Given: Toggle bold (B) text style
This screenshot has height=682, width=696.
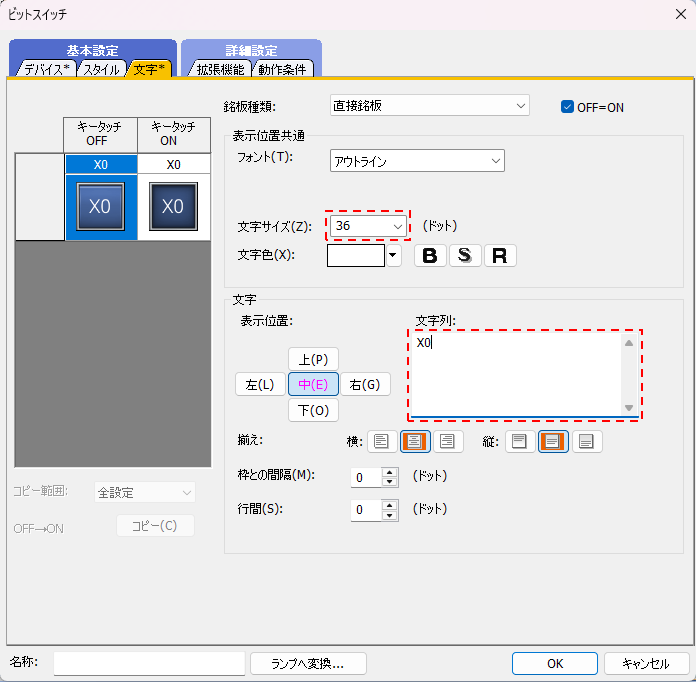Looking at the screenshot, I should [430, 255].
